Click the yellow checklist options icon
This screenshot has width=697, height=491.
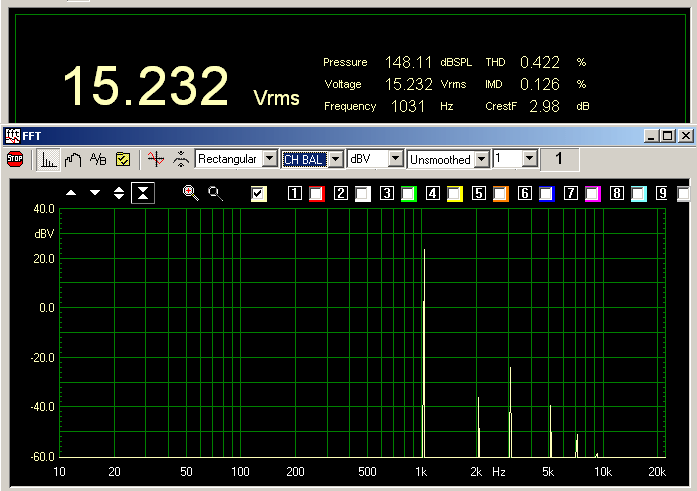(x=123, y=158)
